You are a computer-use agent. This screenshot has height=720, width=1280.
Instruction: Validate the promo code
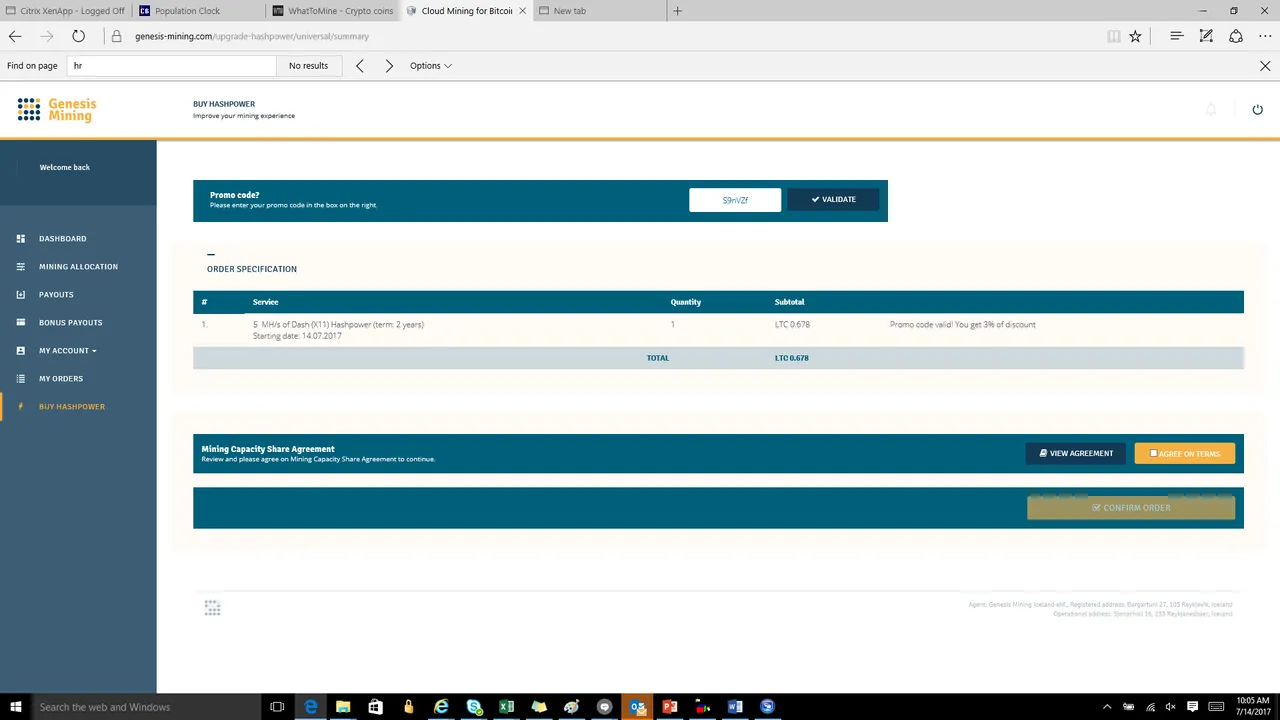(834, 200)
